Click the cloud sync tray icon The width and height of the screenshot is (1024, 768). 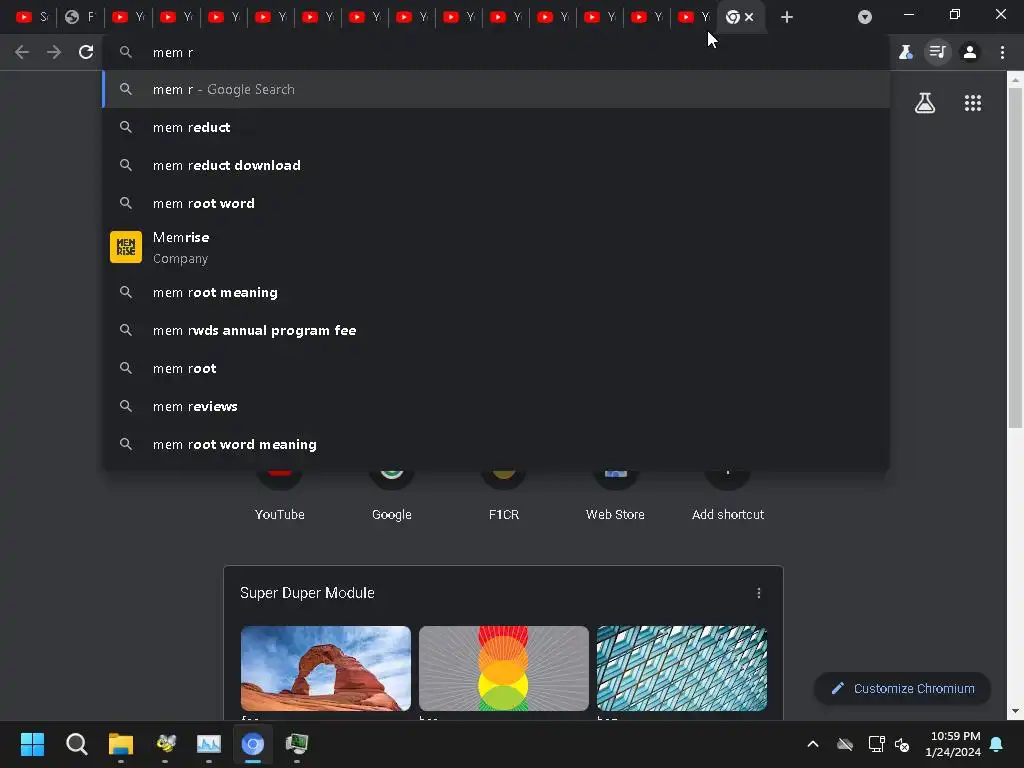point(845,744)
